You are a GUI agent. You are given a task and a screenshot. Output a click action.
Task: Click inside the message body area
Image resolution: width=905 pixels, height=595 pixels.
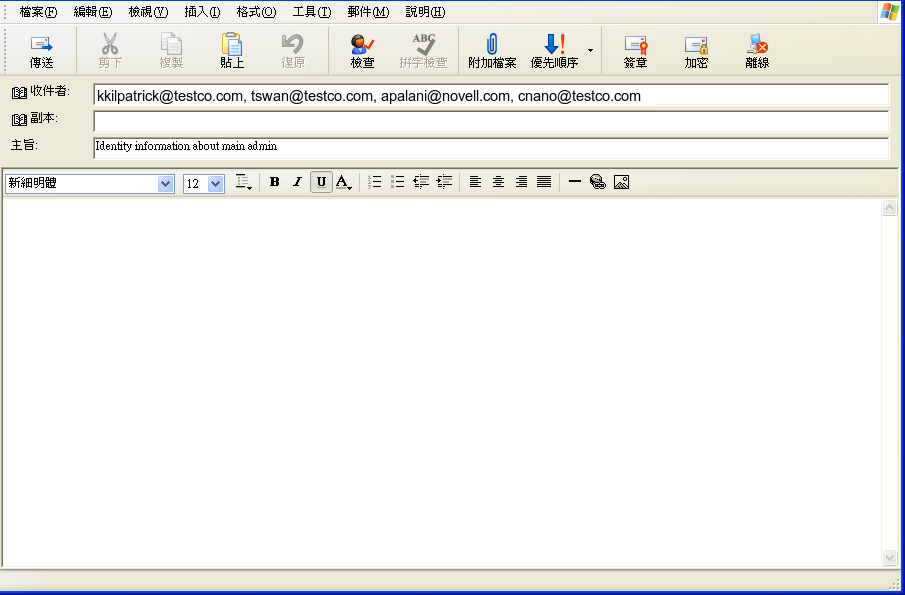[x=442, y=382]
